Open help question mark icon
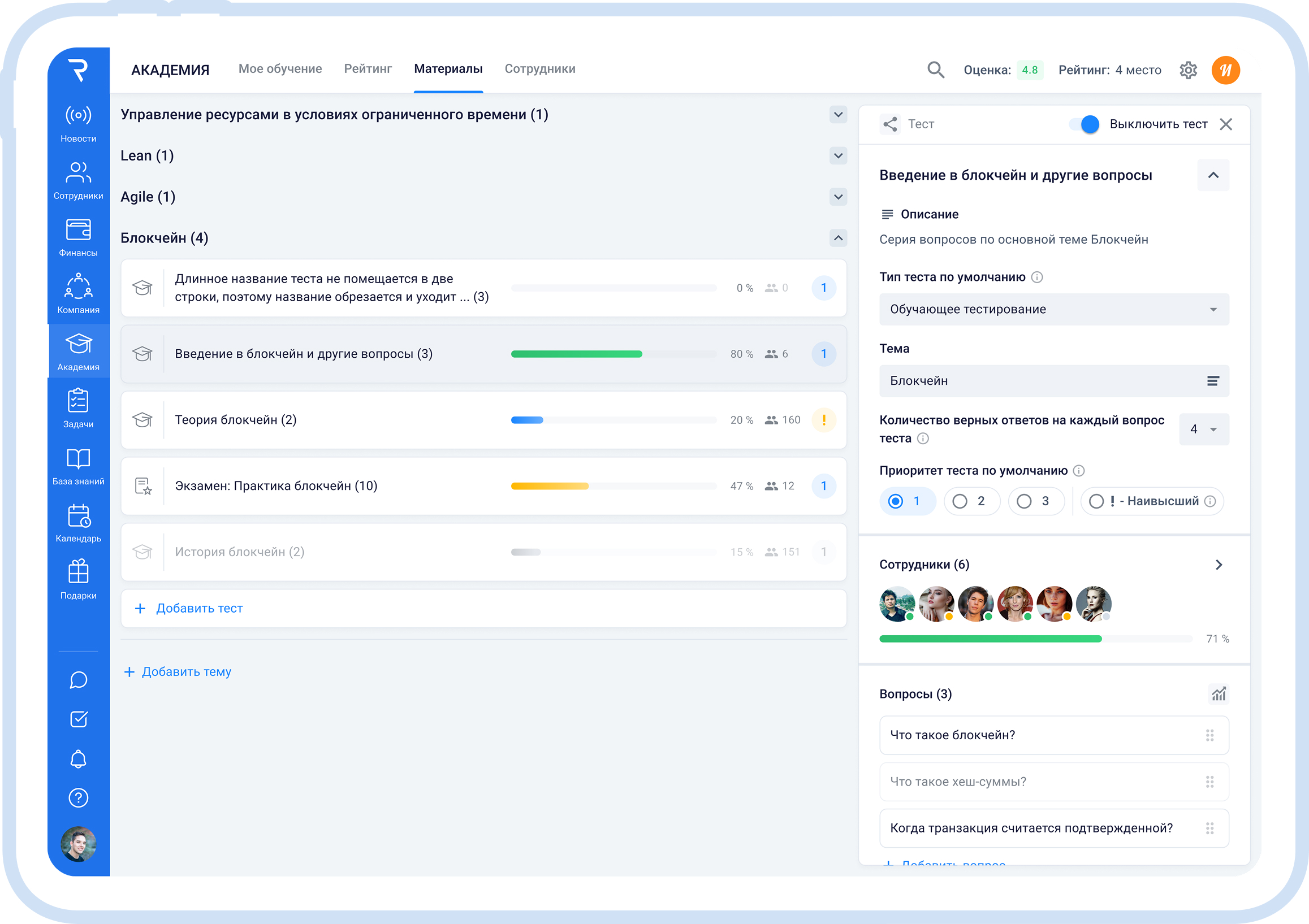1309x924 pixels. click(x=78, y=797)
